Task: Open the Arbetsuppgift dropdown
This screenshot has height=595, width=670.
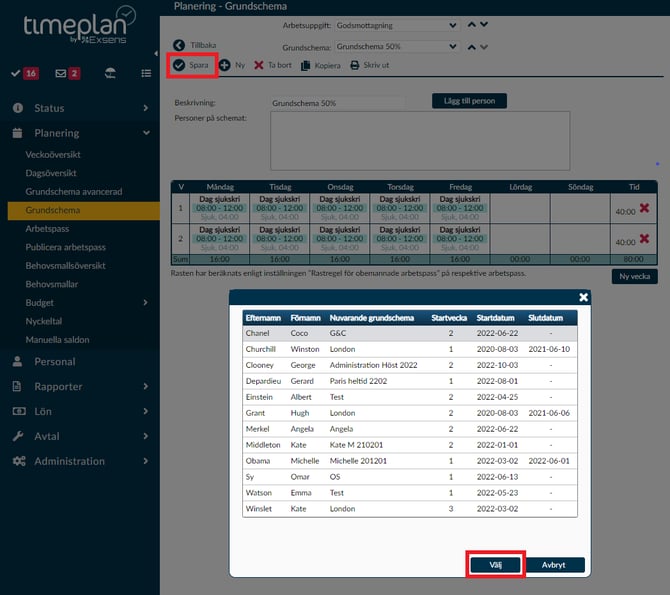Action: 397,24
